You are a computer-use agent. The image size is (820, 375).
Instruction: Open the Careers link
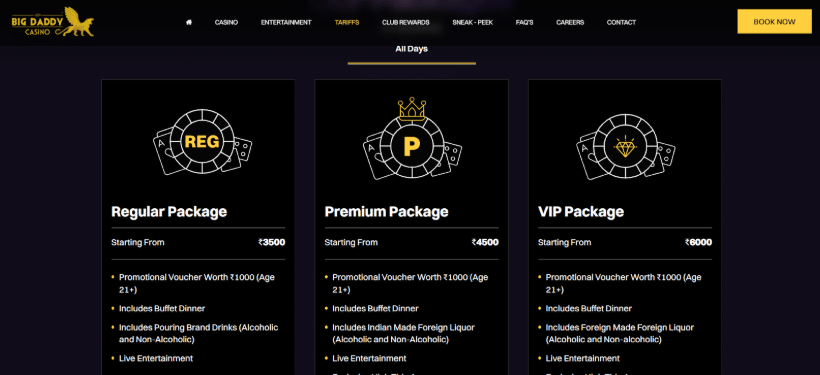570,22
